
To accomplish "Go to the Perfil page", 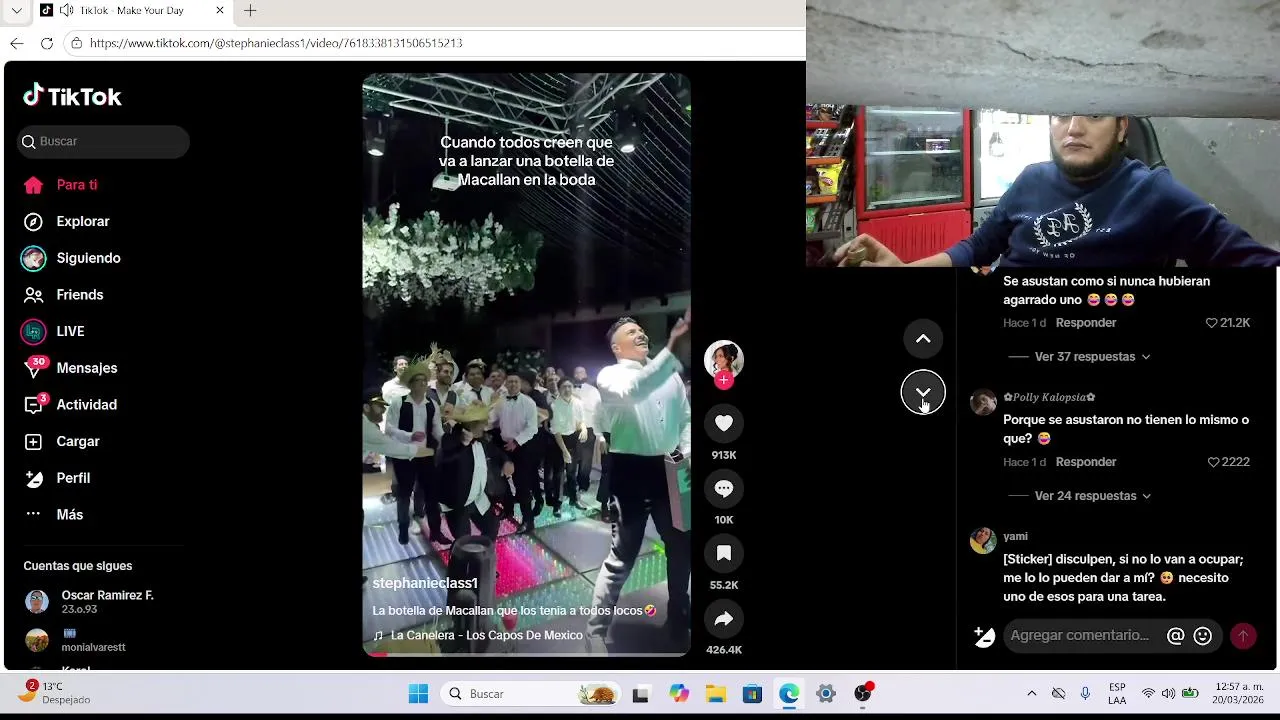I will tap(57, 478).
